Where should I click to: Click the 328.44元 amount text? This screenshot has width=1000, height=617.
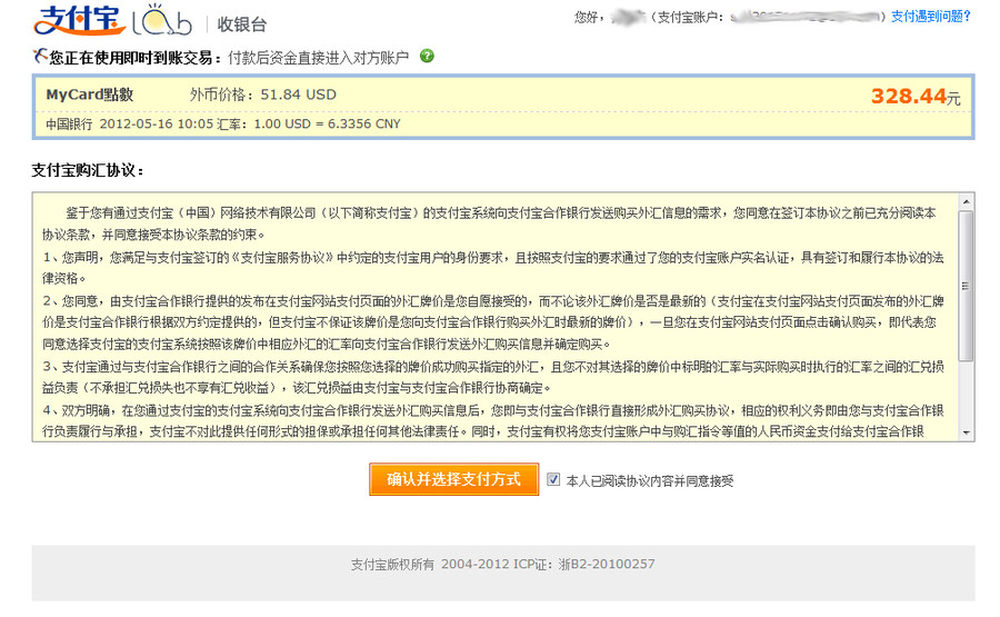[x=915, y=96]
